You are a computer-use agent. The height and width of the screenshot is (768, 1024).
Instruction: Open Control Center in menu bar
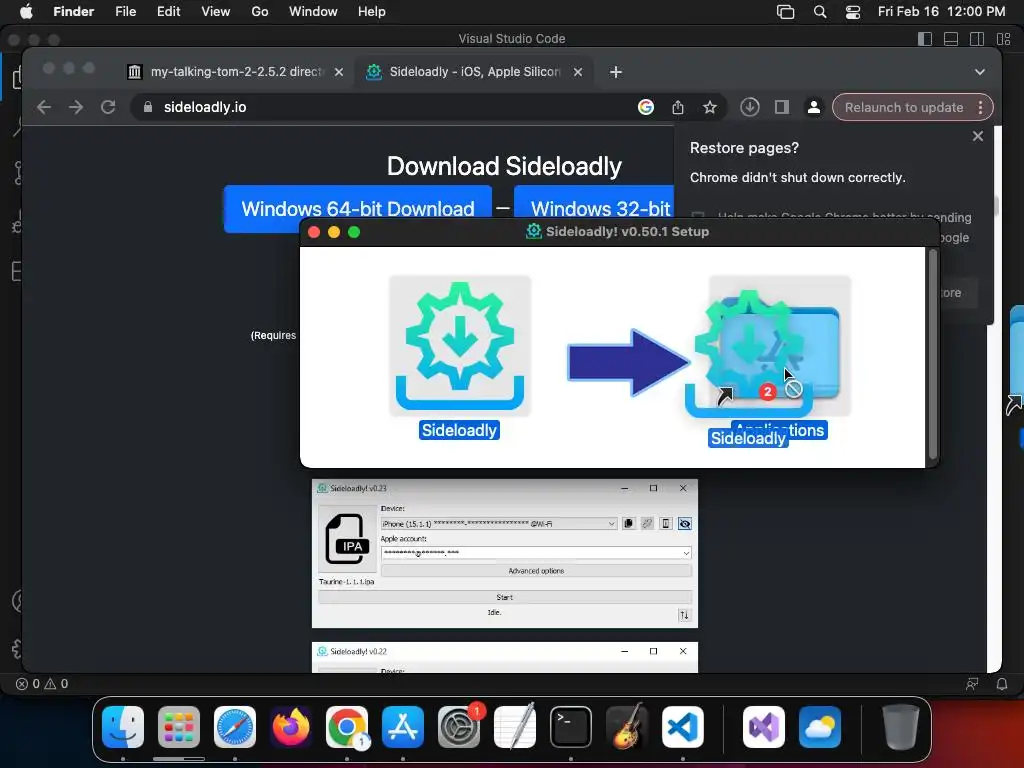(x=853, y=12)
